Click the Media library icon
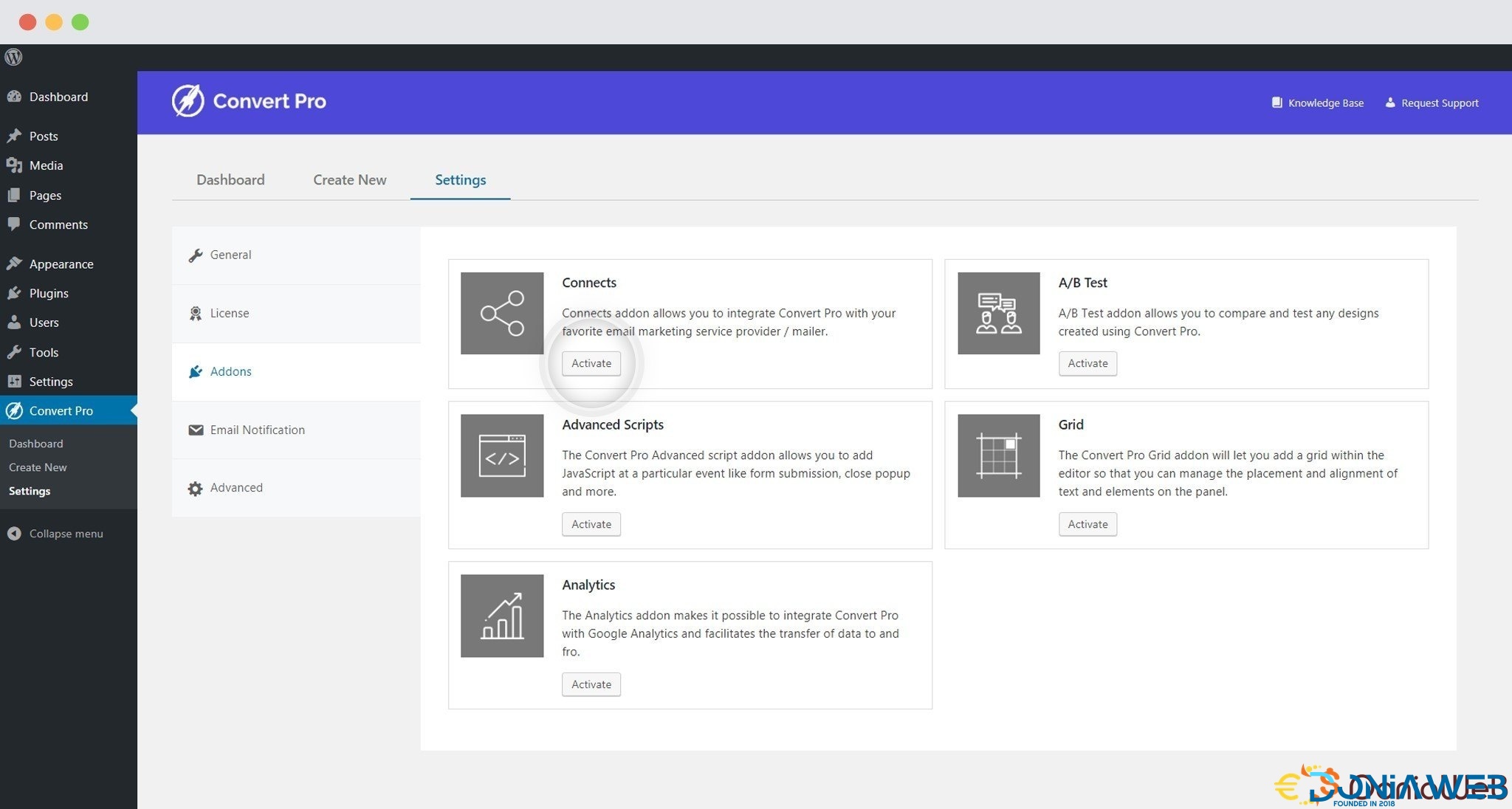The height and width of the screenshot is (809, 1512). coord(14,165)
